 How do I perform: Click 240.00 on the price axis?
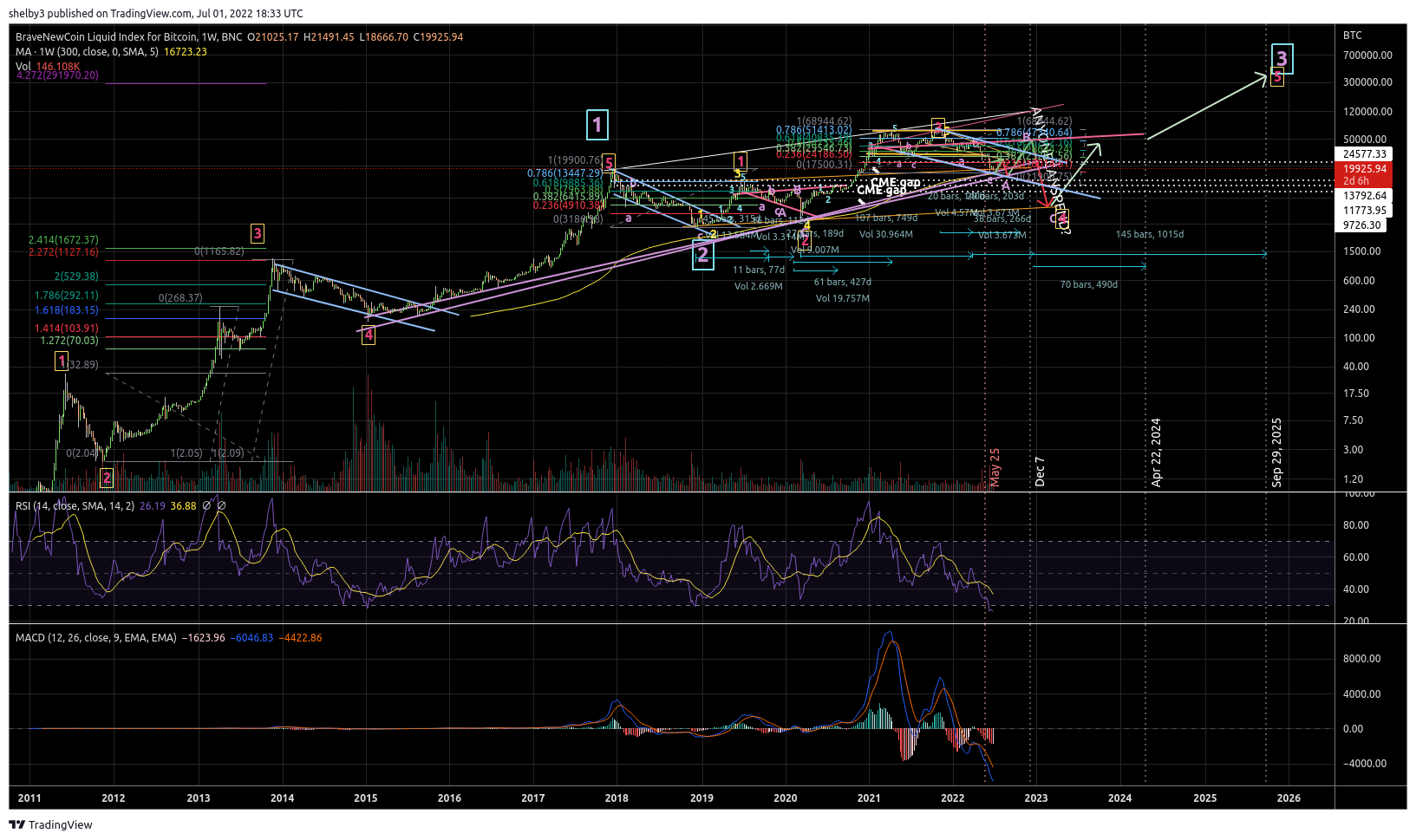[1359, 309]
